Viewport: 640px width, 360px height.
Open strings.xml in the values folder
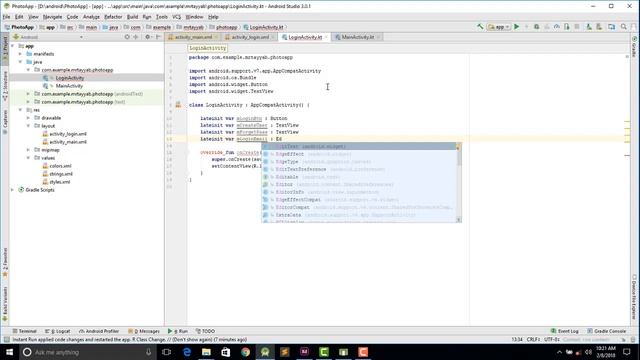point(61,174)
